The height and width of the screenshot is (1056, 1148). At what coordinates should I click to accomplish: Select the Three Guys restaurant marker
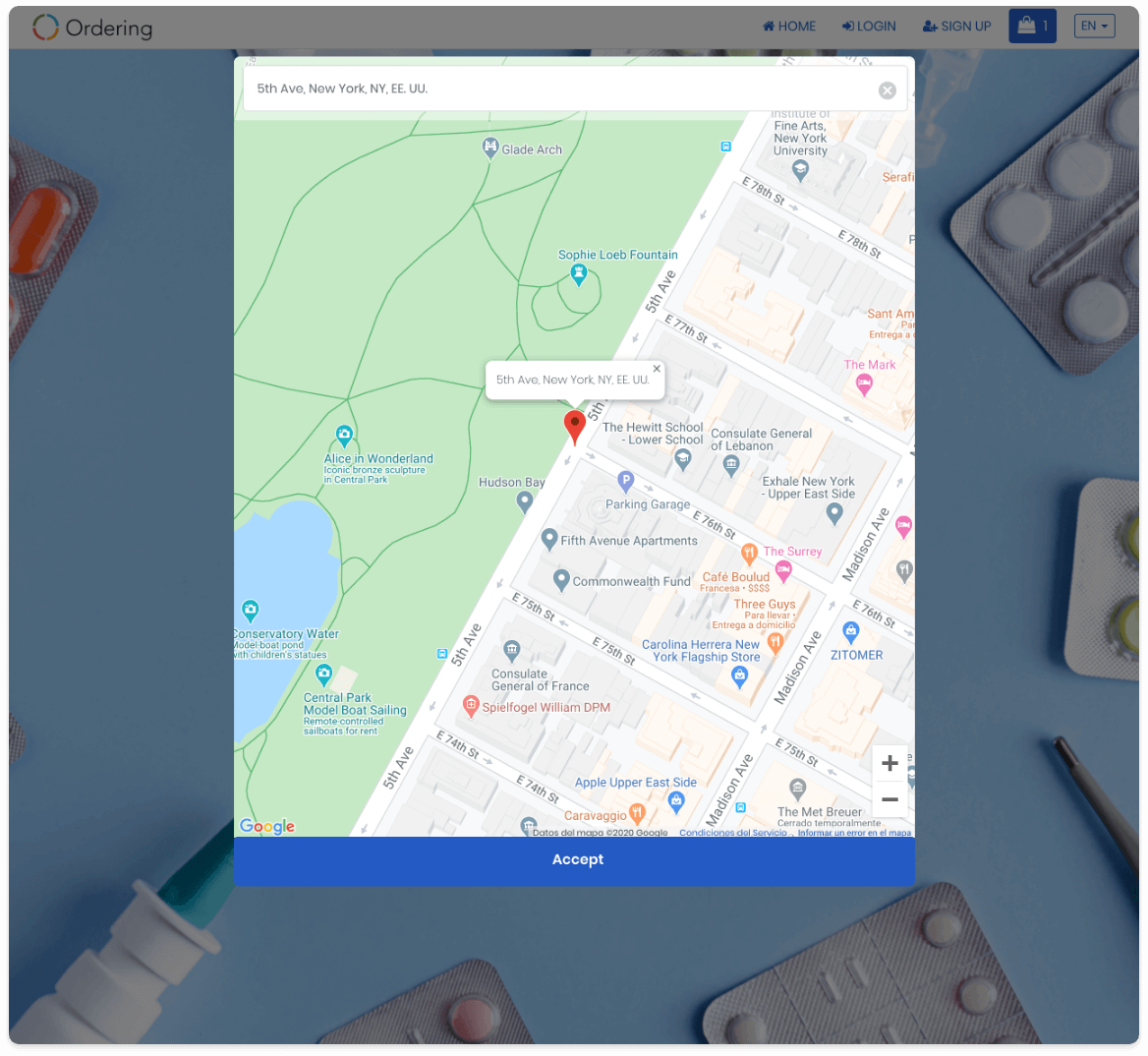click(775, 642)
